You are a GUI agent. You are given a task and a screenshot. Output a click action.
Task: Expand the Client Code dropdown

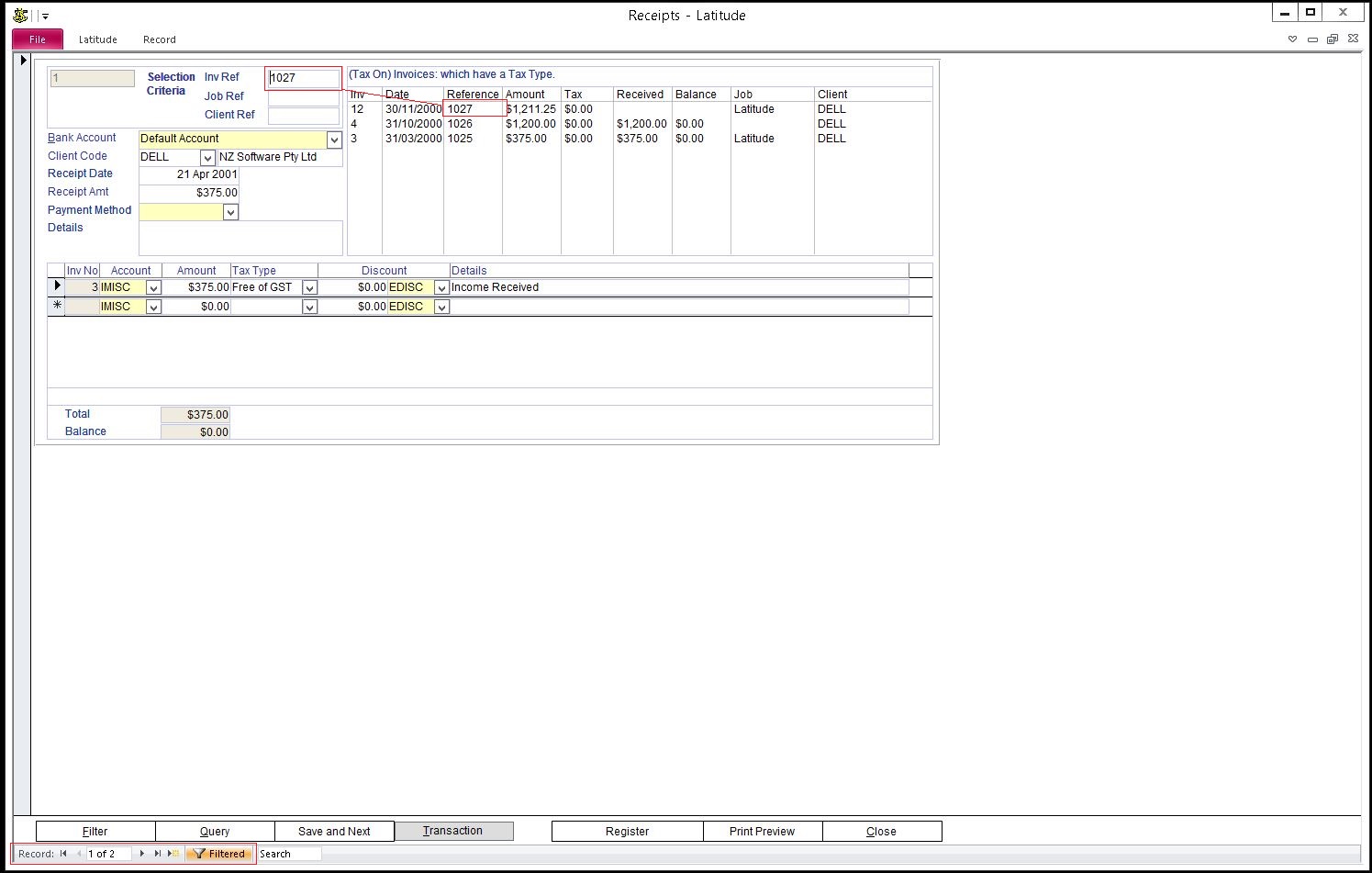(x=207, y=158)
